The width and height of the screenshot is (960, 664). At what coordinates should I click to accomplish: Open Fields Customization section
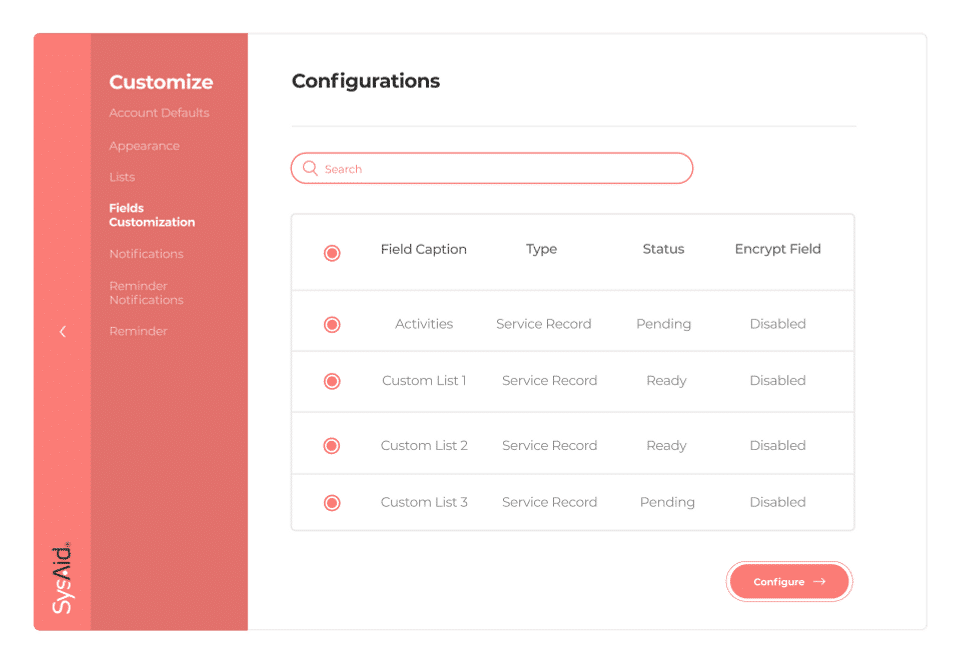coord(152,215)
